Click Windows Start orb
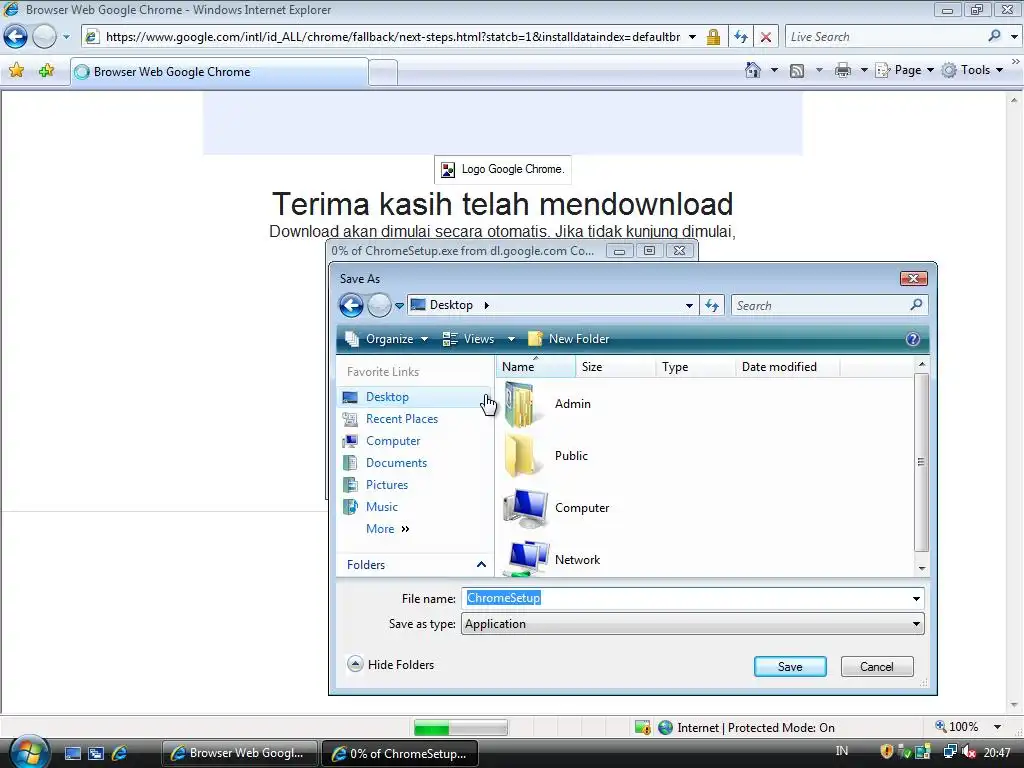The image size is (1024, 768). click(27, 752)
